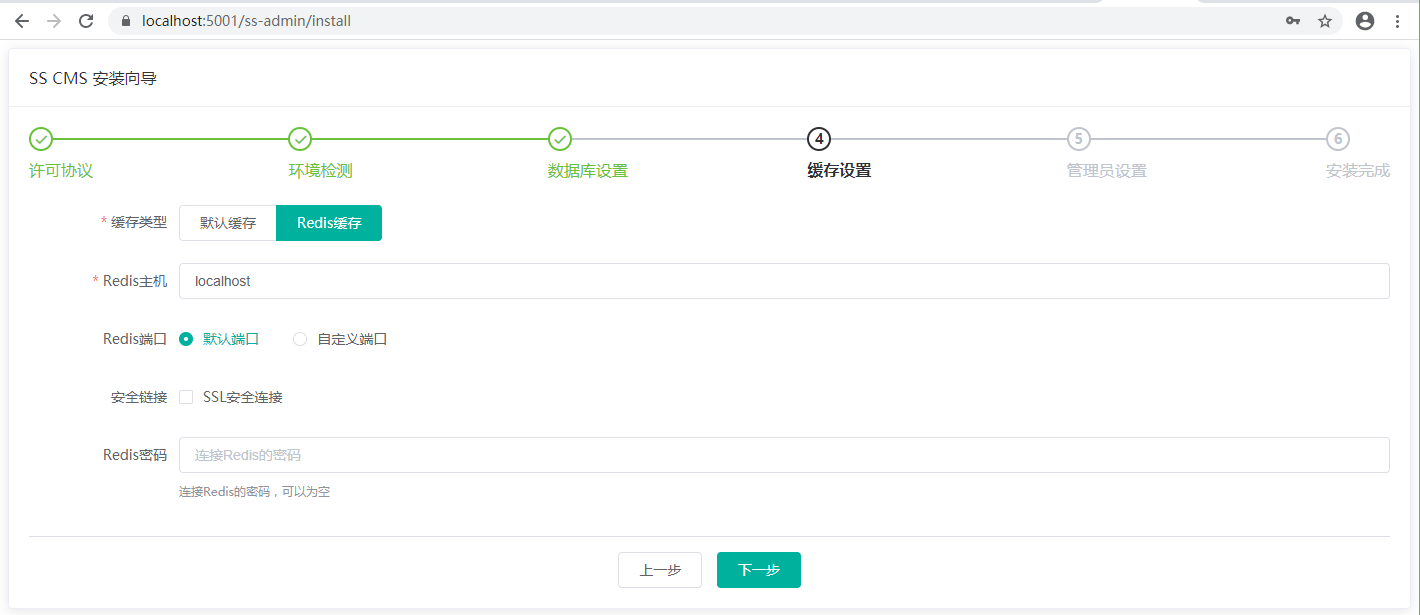Click the 环境检测 step checkmark circle
Image resolution: width=1420 pixels, height=615 pixels.
[300, 139]
